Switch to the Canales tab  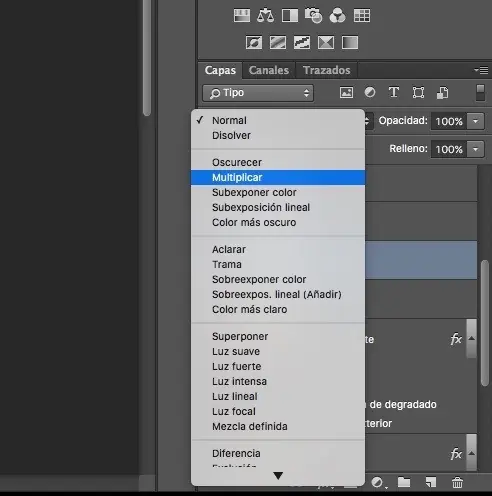click(x=269, y=70)
